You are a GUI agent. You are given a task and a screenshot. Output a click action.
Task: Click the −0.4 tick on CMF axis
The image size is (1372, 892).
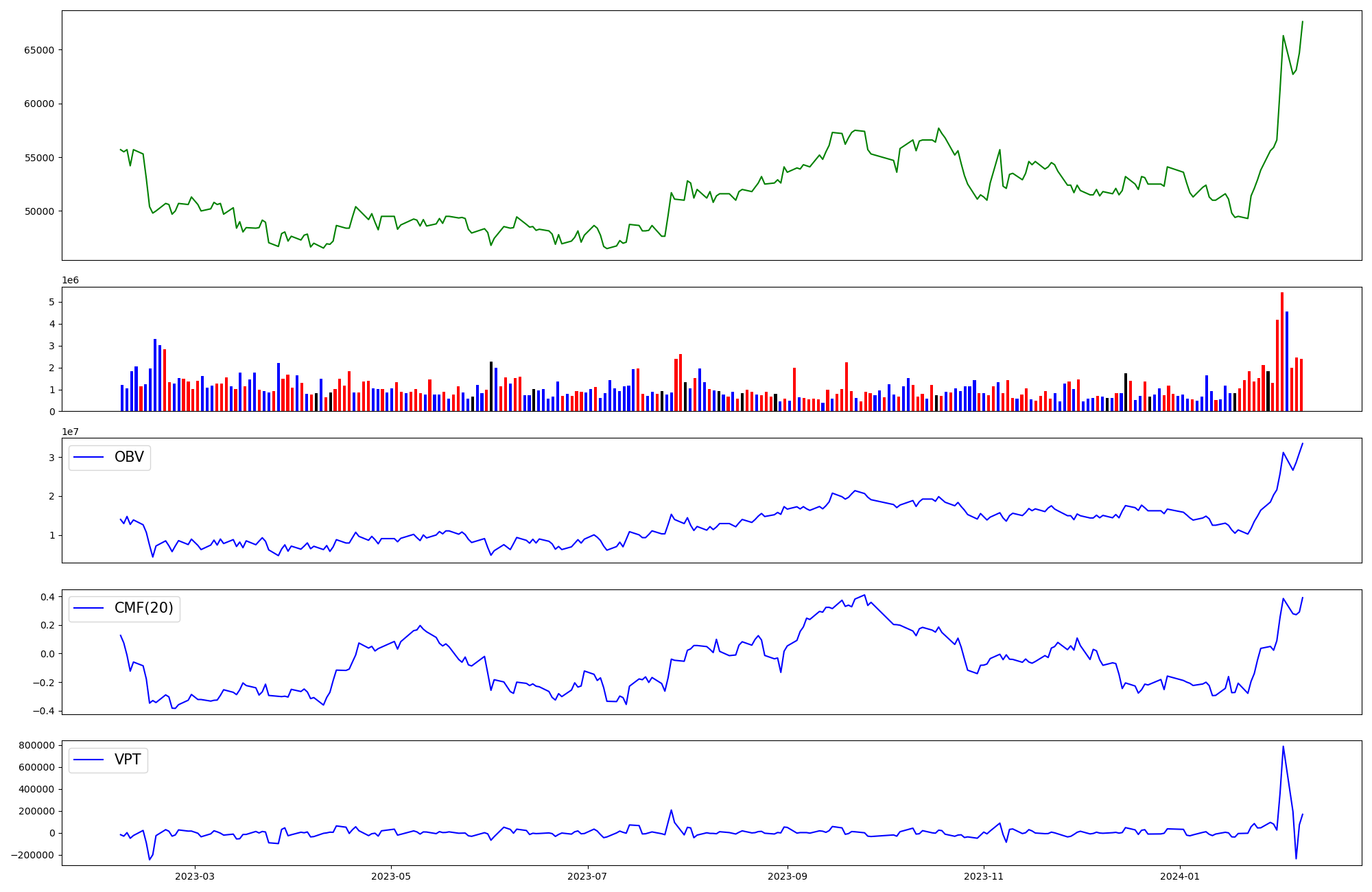[43, 711]
